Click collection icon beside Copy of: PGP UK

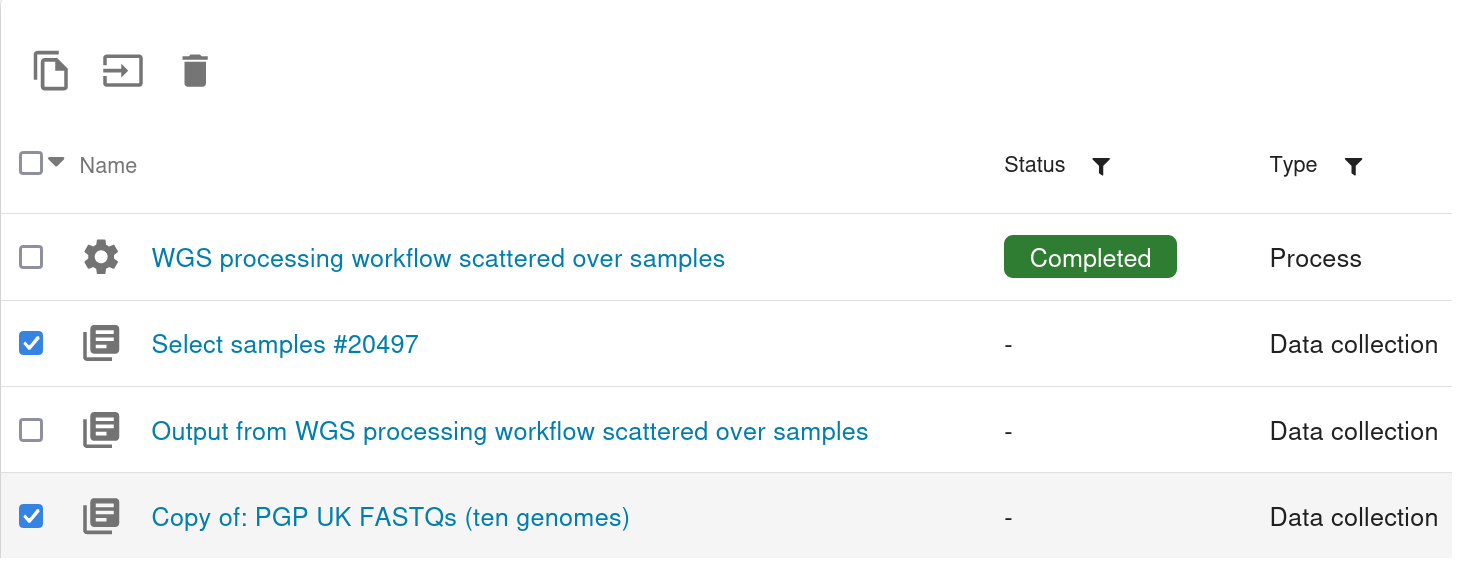[101, 517]
